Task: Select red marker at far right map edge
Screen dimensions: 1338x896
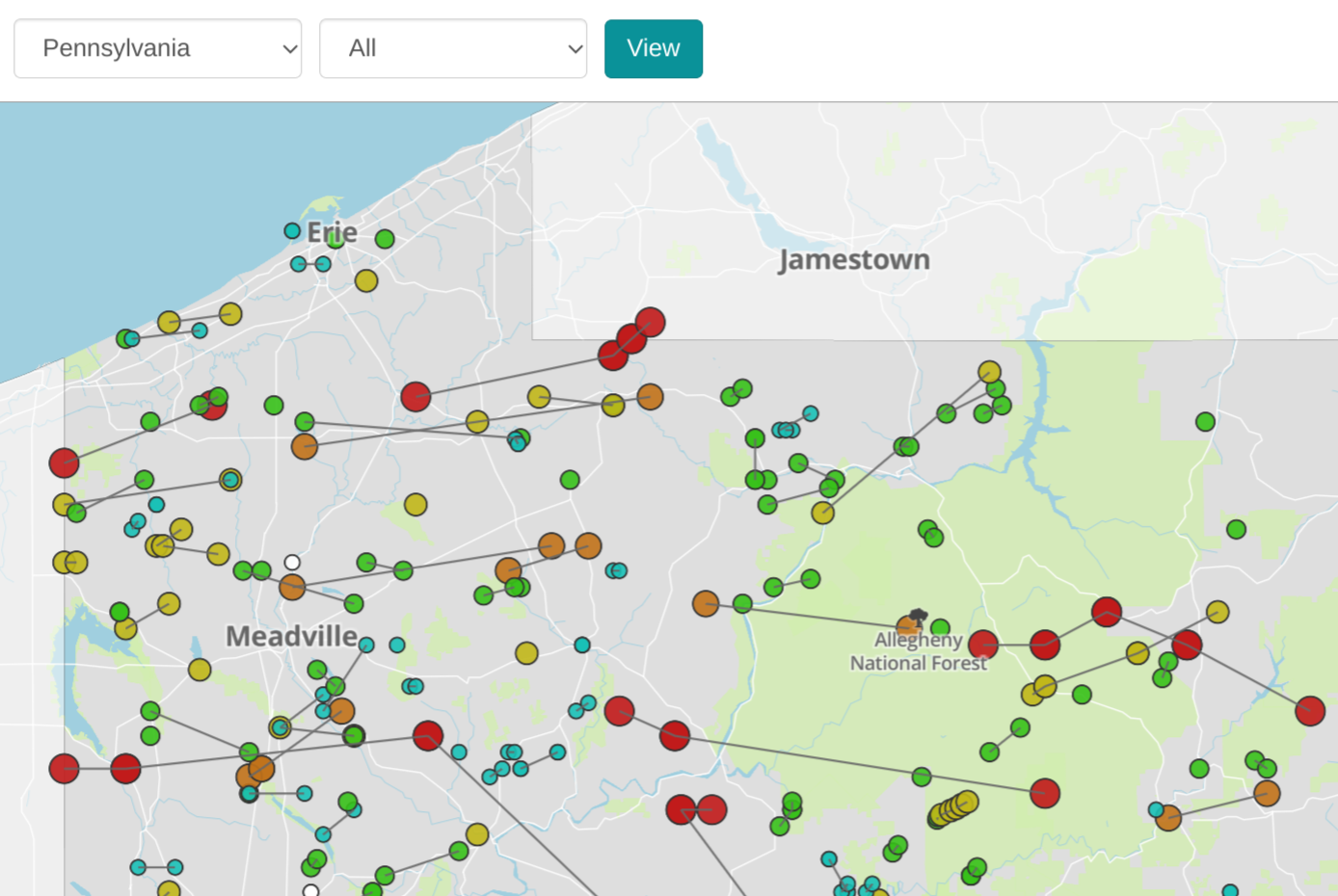Action: (1310, 711)
